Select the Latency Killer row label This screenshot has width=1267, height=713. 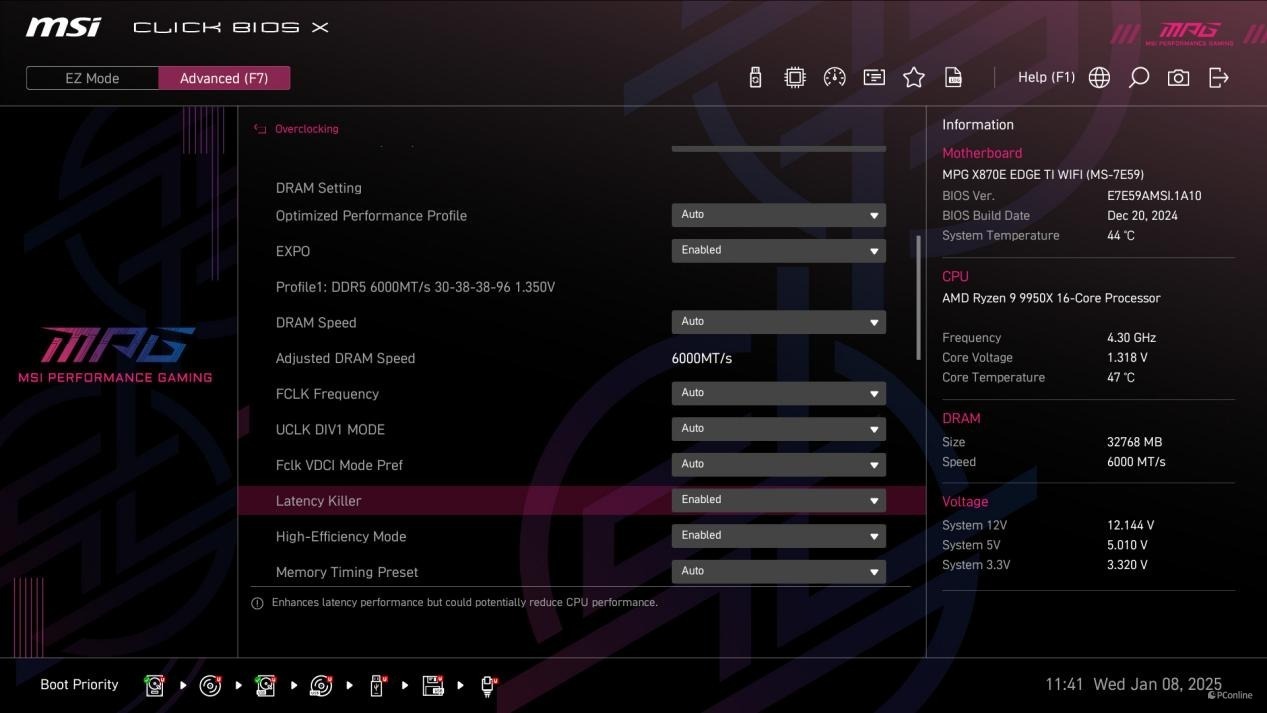[x=318, y=501]
